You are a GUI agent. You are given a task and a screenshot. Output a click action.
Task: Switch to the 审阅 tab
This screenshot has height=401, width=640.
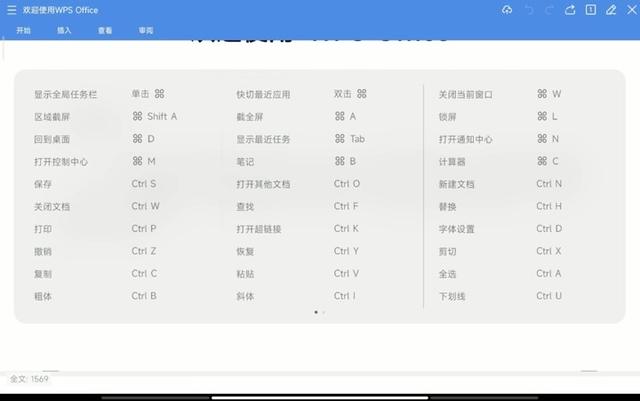[x=146, y=31]
